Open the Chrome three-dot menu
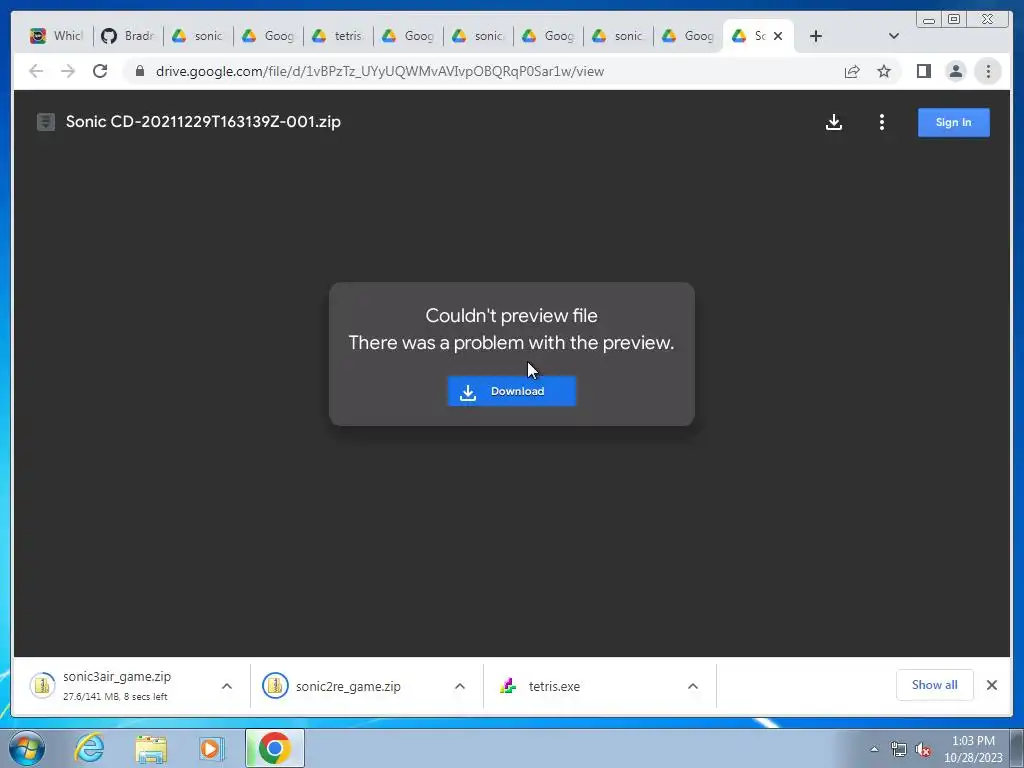The image size is (1024, 768). click(x=988, y=71)
